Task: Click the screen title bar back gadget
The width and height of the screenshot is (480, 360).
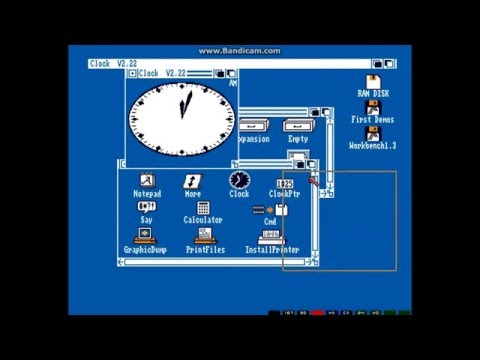Action: coord(377,64)
